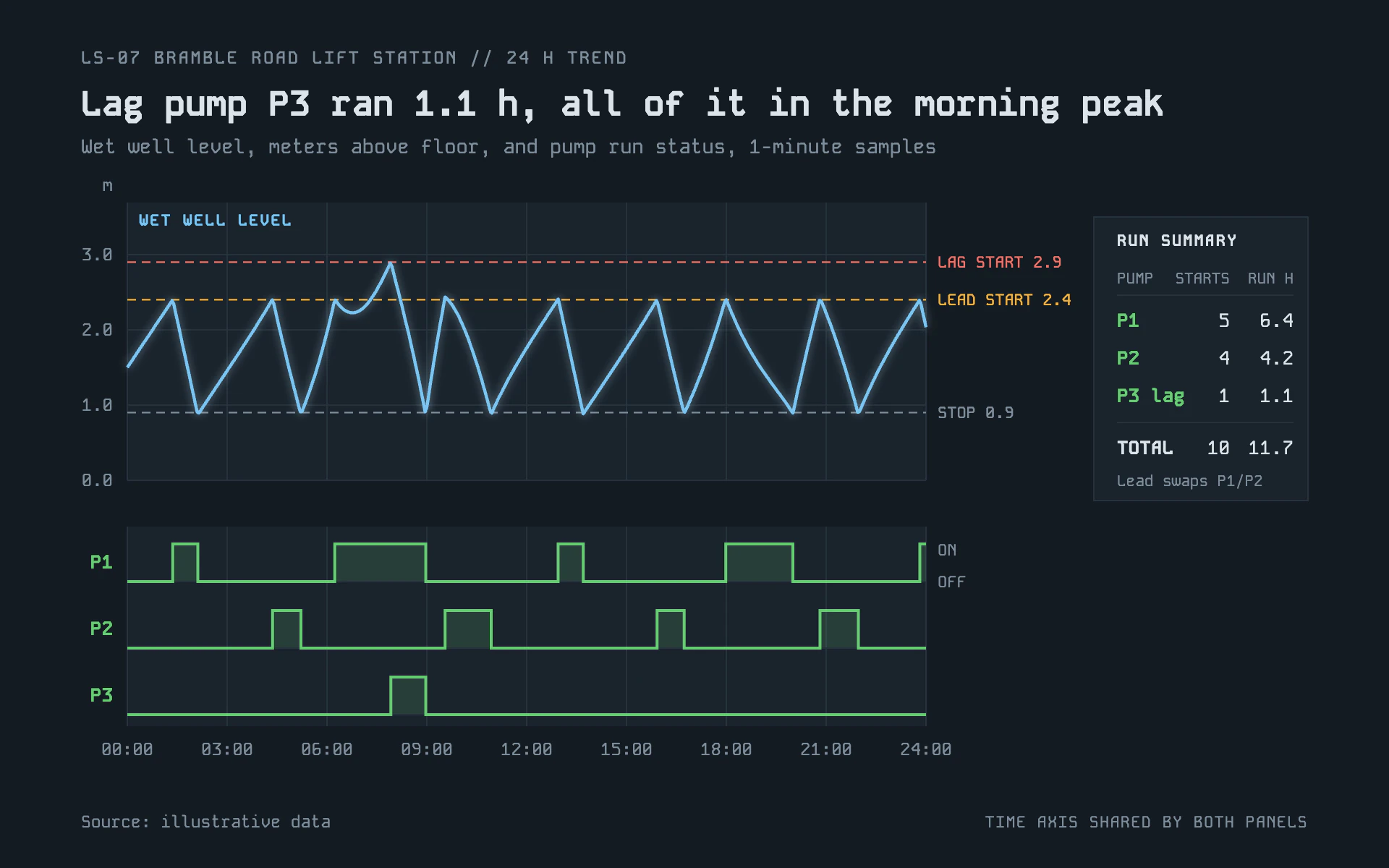Click the 'PUMP' column header

[x=1135, y=278]
